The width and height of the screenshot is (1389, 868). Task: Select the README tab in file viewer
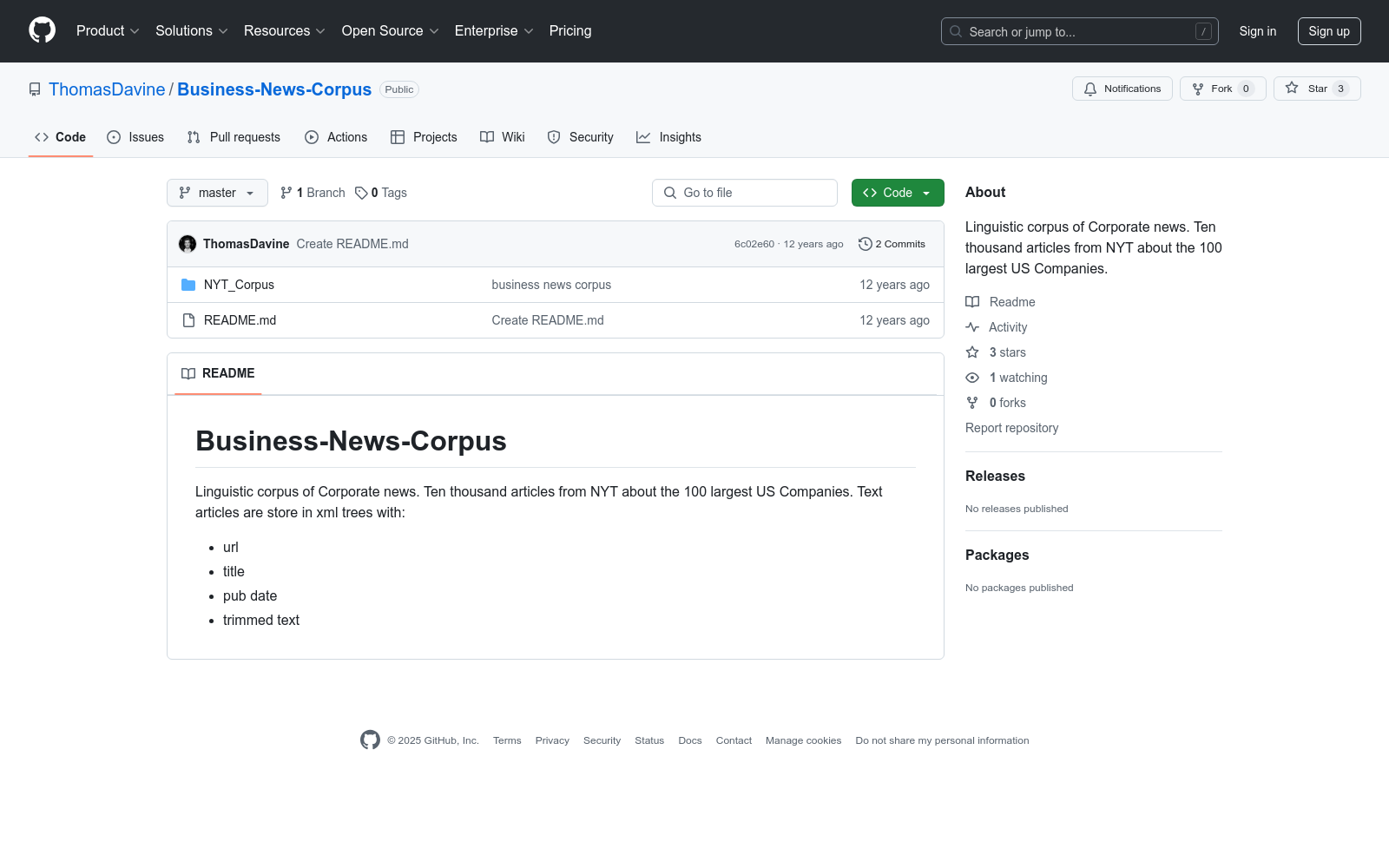pos(218,373)
